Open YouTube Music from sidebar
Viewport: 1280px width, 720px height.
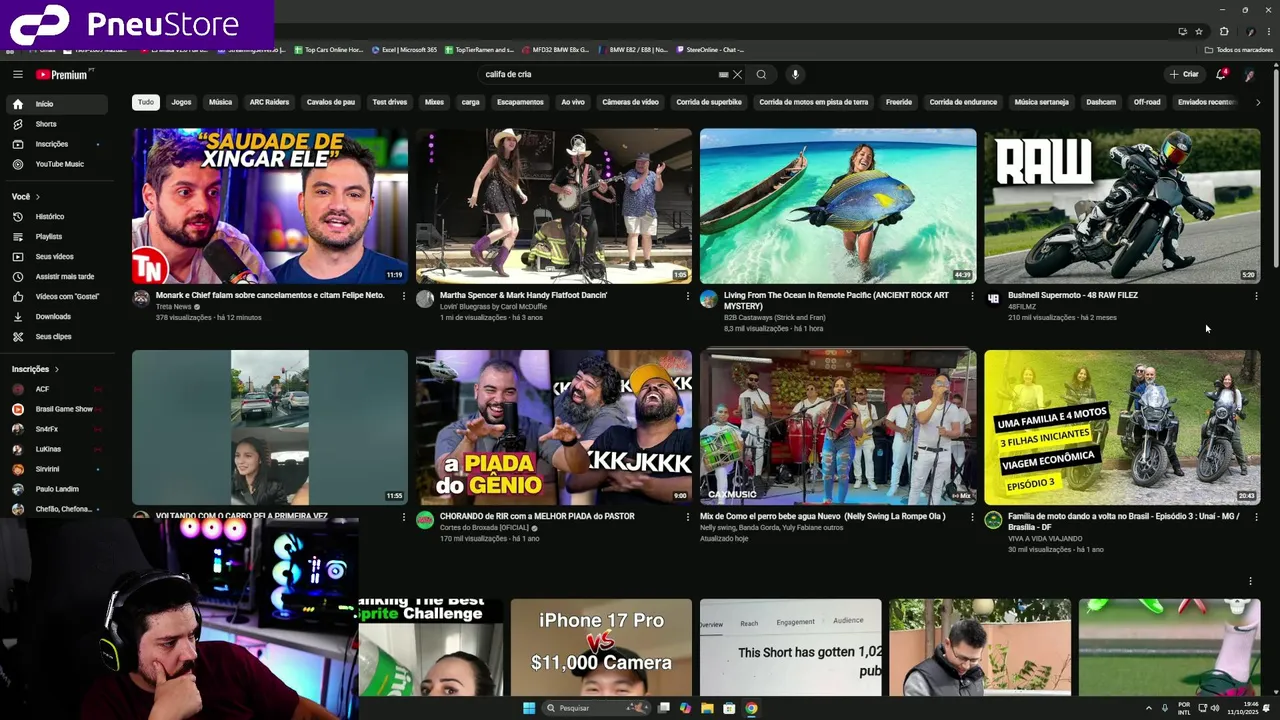pyautogui.click(x=58, y=164)
